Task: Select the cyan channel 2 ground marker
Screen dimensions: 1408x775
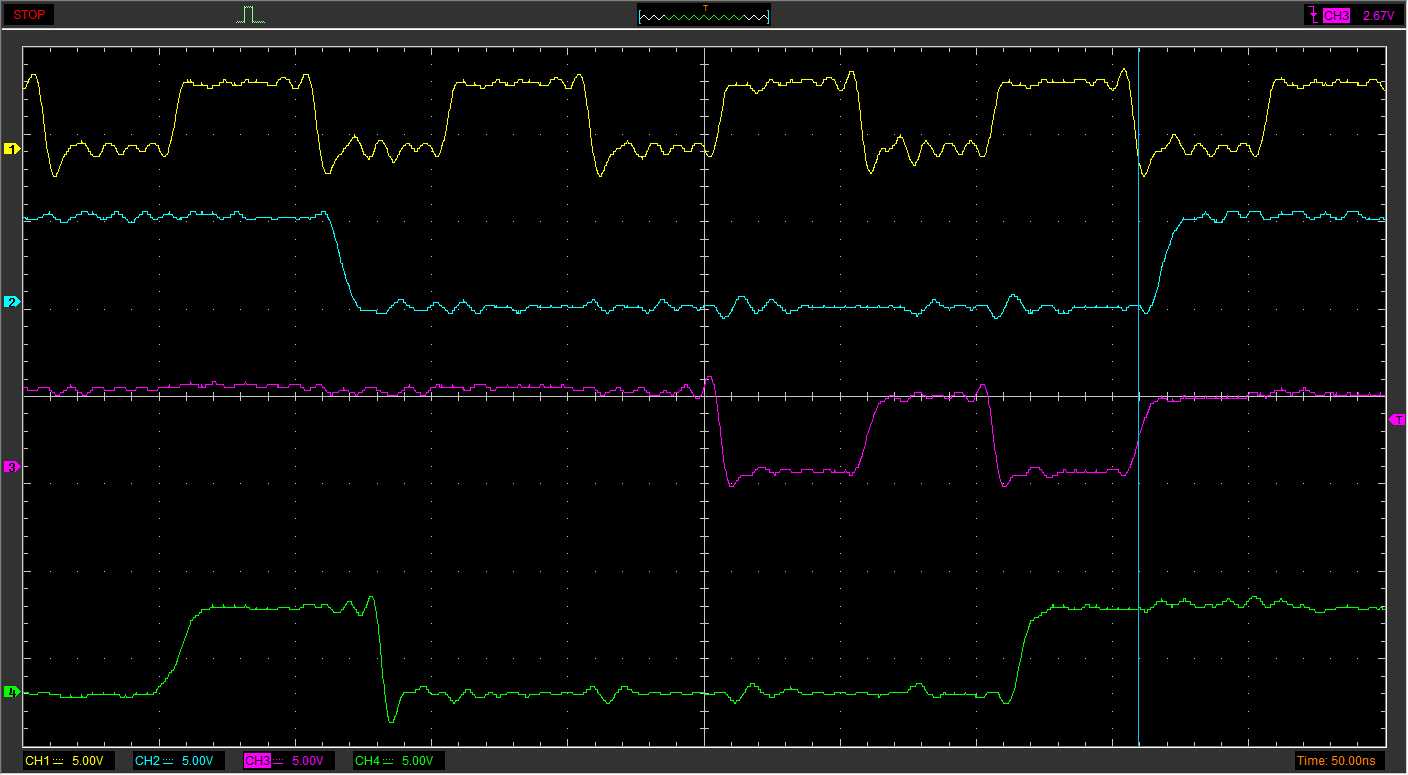Action: tap(12, 302)
